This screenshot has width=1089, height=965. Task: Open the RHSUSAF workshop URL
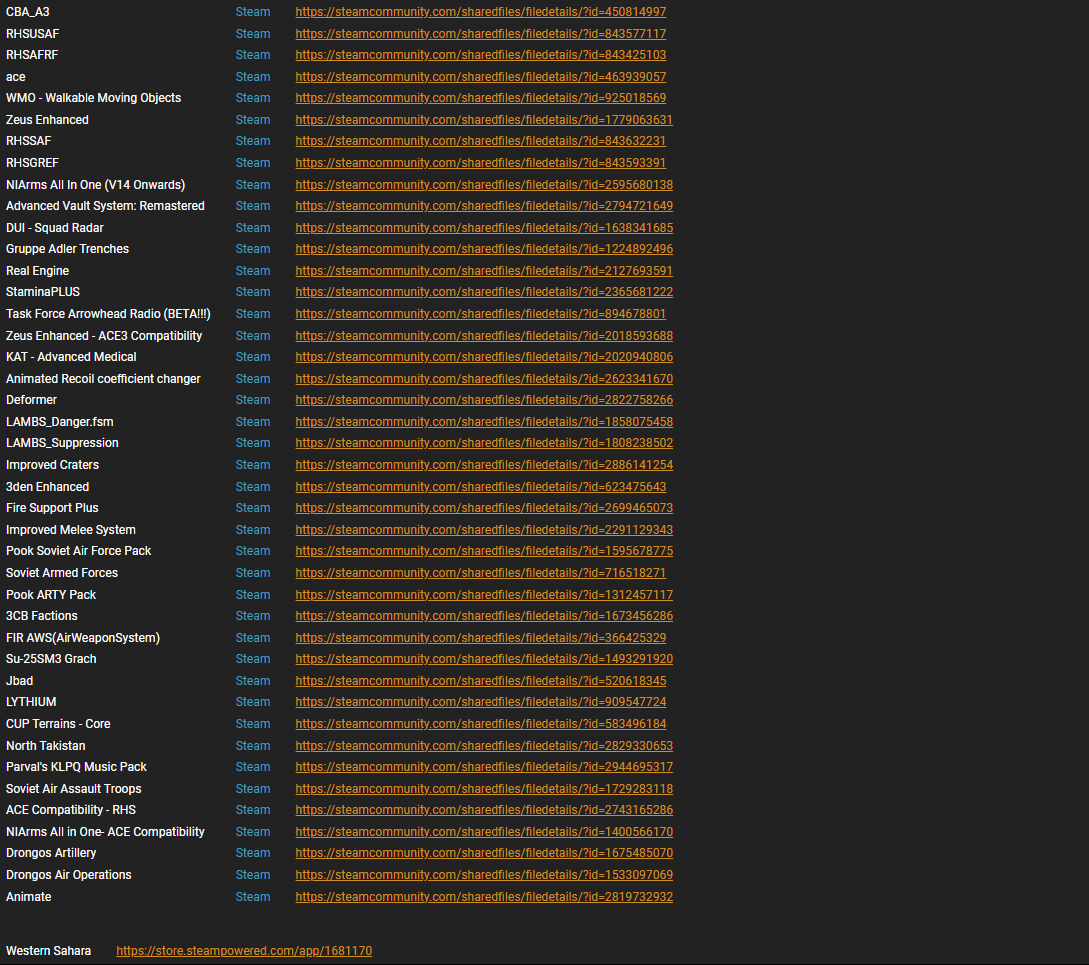[481, 33]
